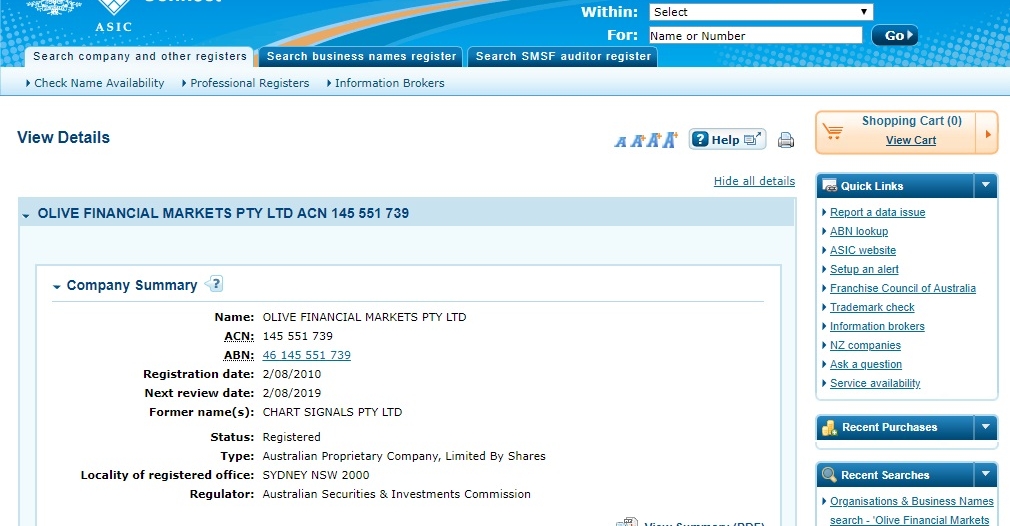Click former name CHART SIGNALS PTY LTD
The width and height of the screenshot is (1010, 526).
click(332, 412)
